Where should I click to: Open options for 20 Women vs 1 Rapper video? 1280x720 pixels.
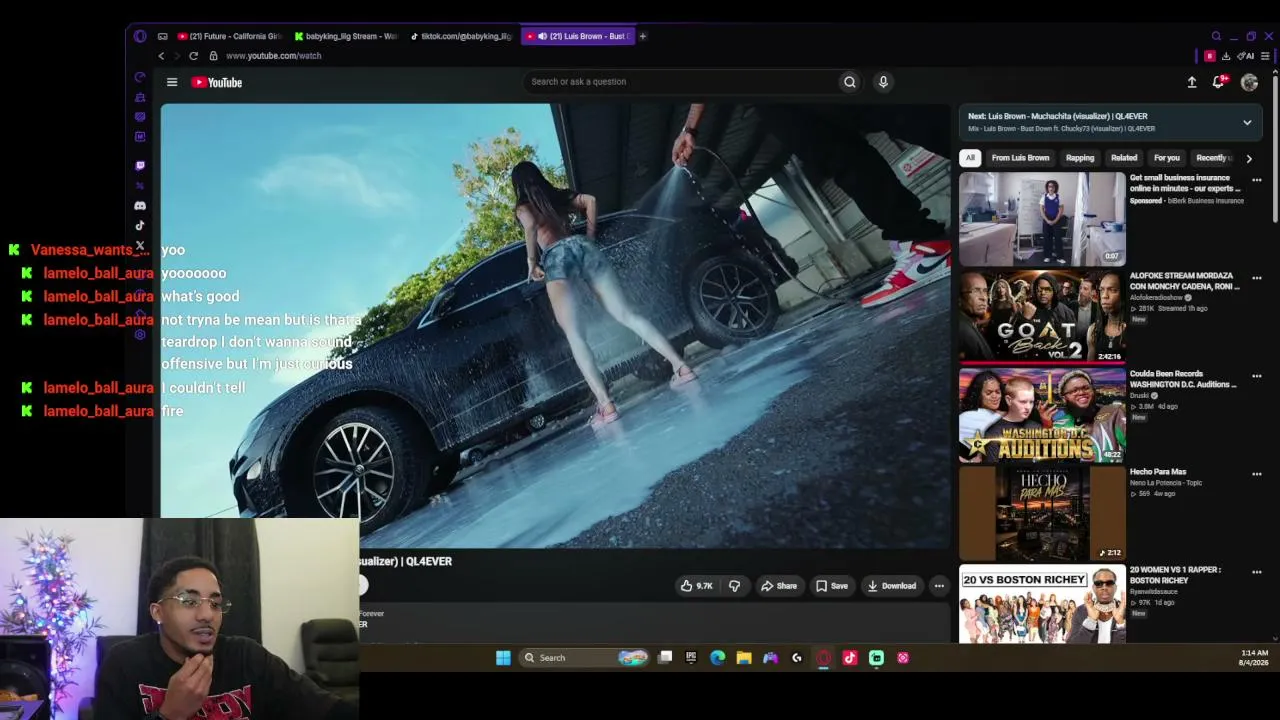[x=1257, y=572]
